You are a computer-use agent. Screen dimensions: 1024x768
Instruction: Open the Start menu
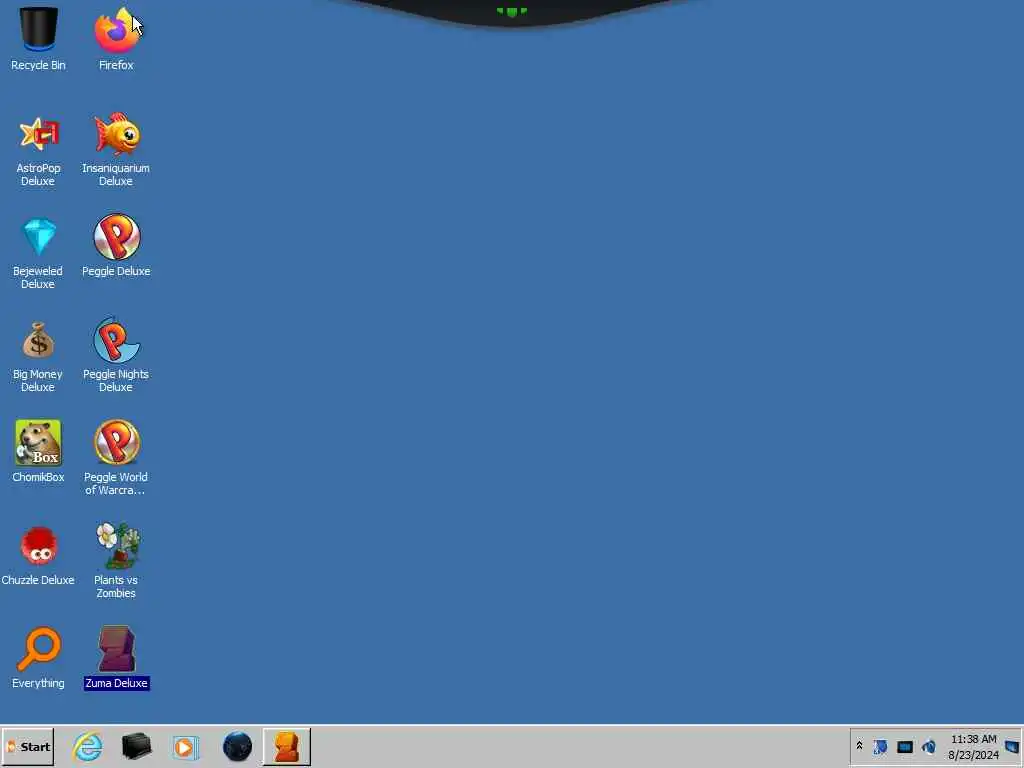[x=27, y=746]
